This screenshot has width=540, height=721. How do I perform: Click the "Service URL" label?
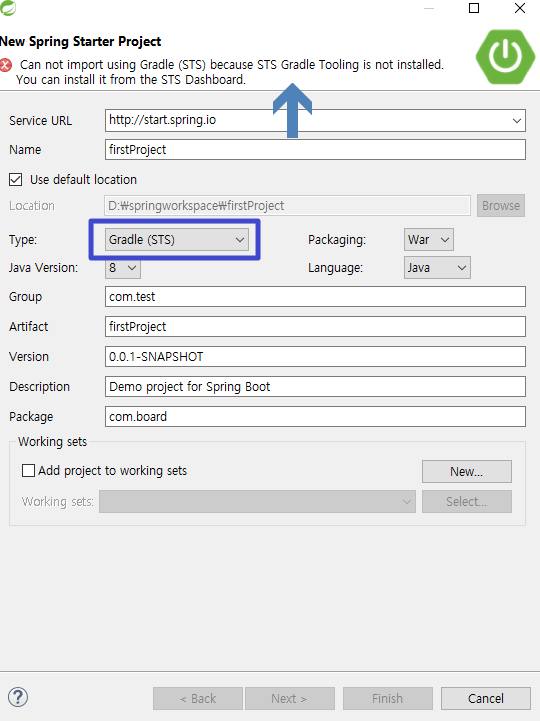[40, 120]
